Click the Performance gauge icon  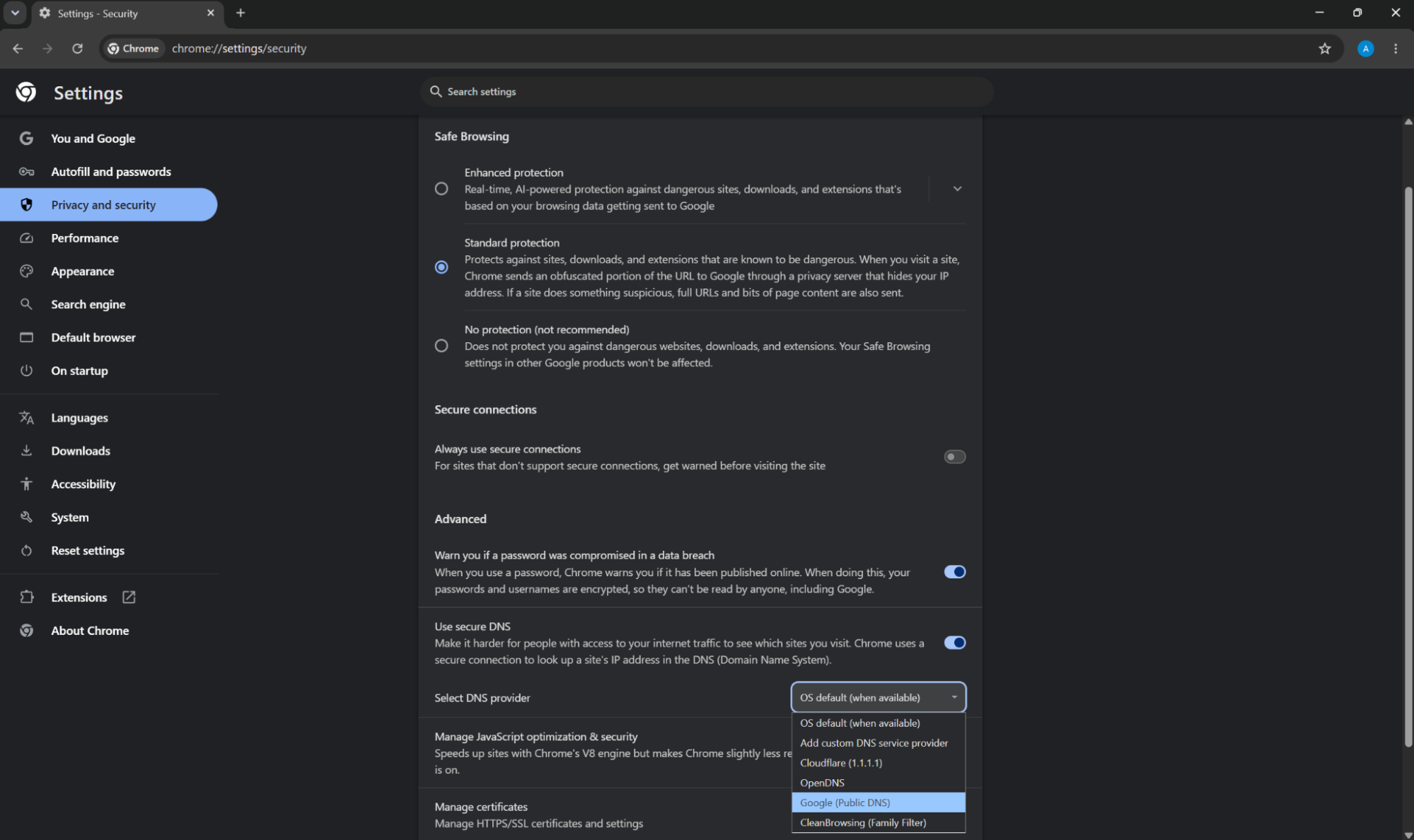coord(26,238)
